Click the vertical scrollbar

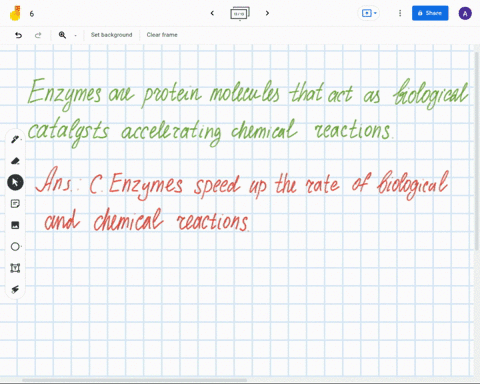[x=477, y=150]
